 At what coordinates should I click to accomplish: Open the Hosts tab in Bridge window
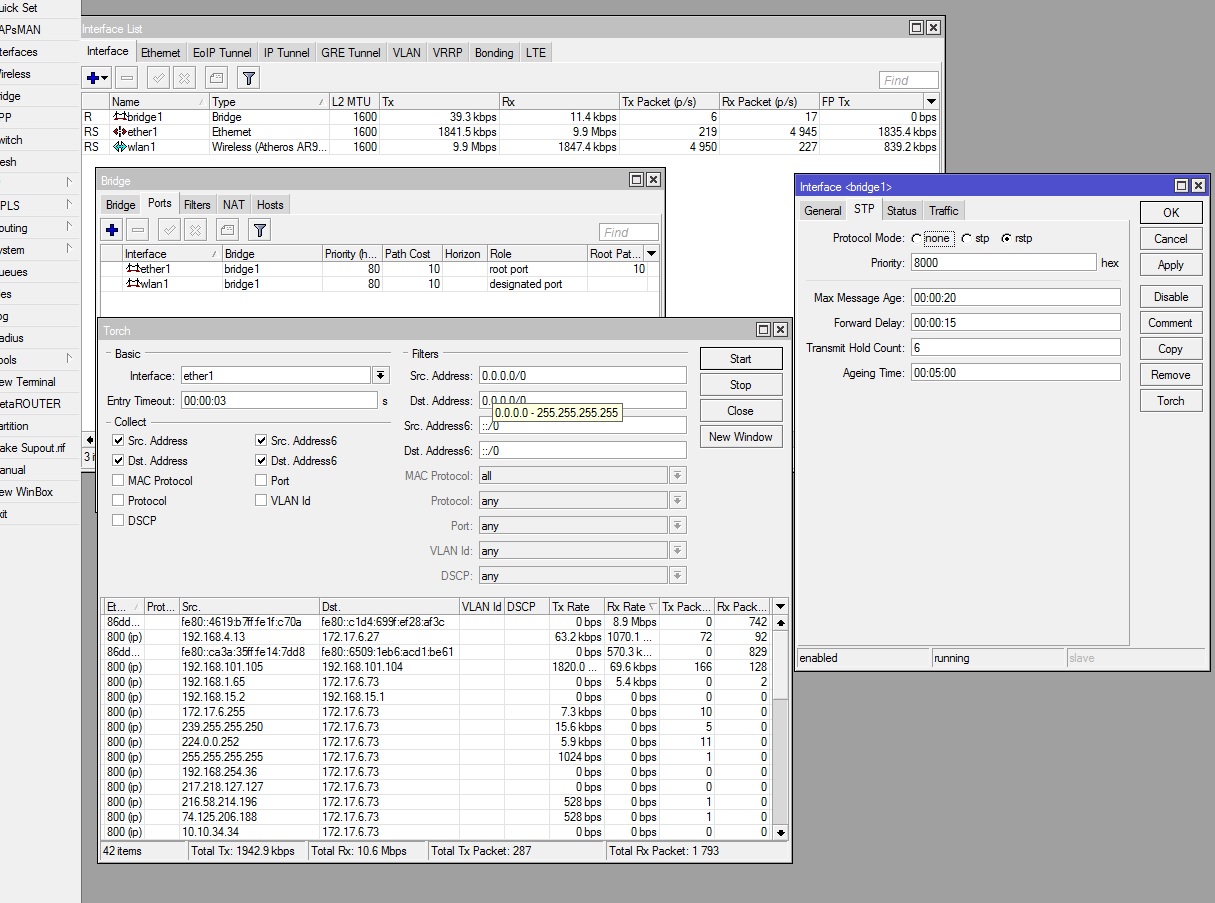[x=270, y=205]
